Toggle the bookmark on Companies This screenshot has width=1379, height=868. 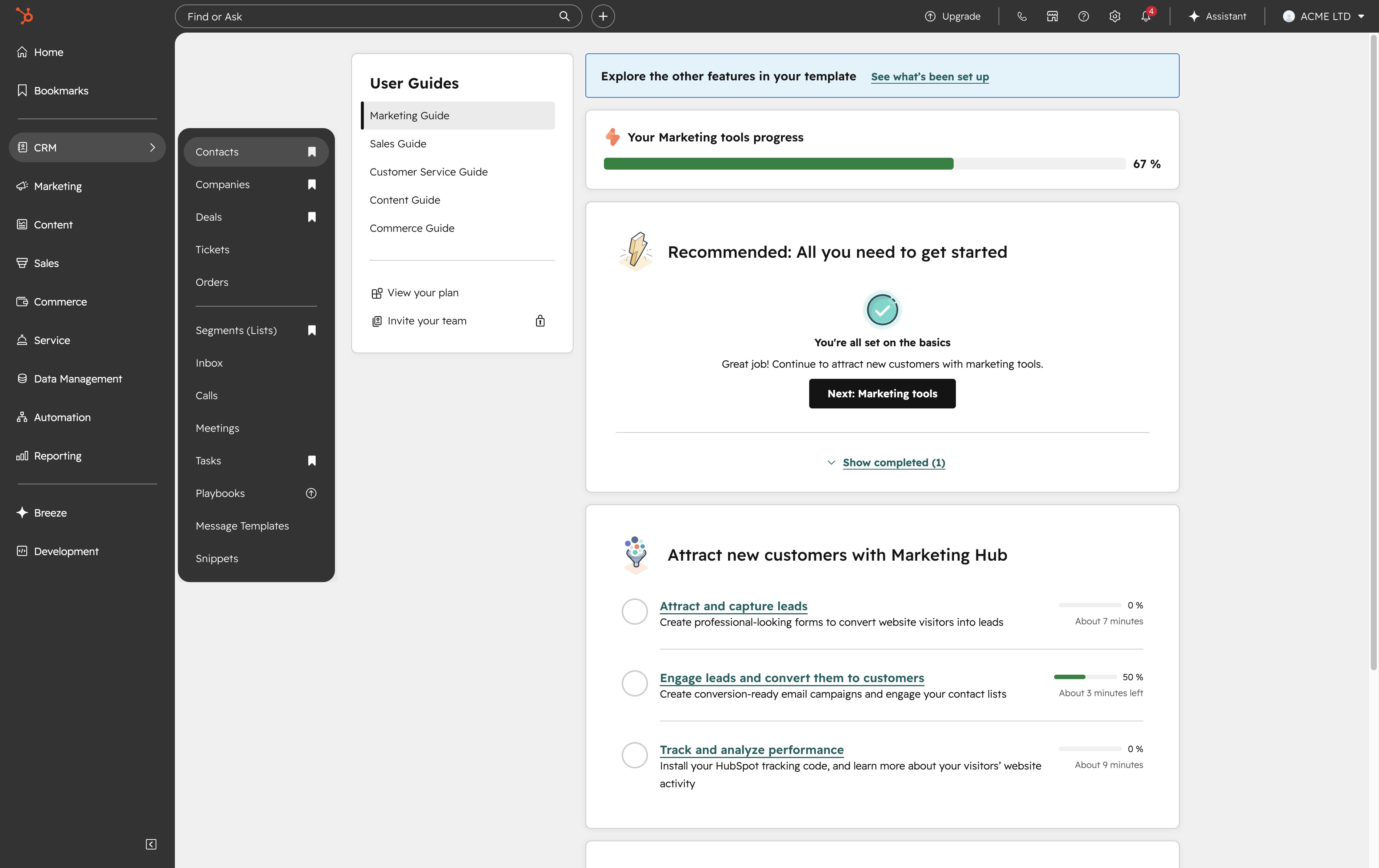312,184
